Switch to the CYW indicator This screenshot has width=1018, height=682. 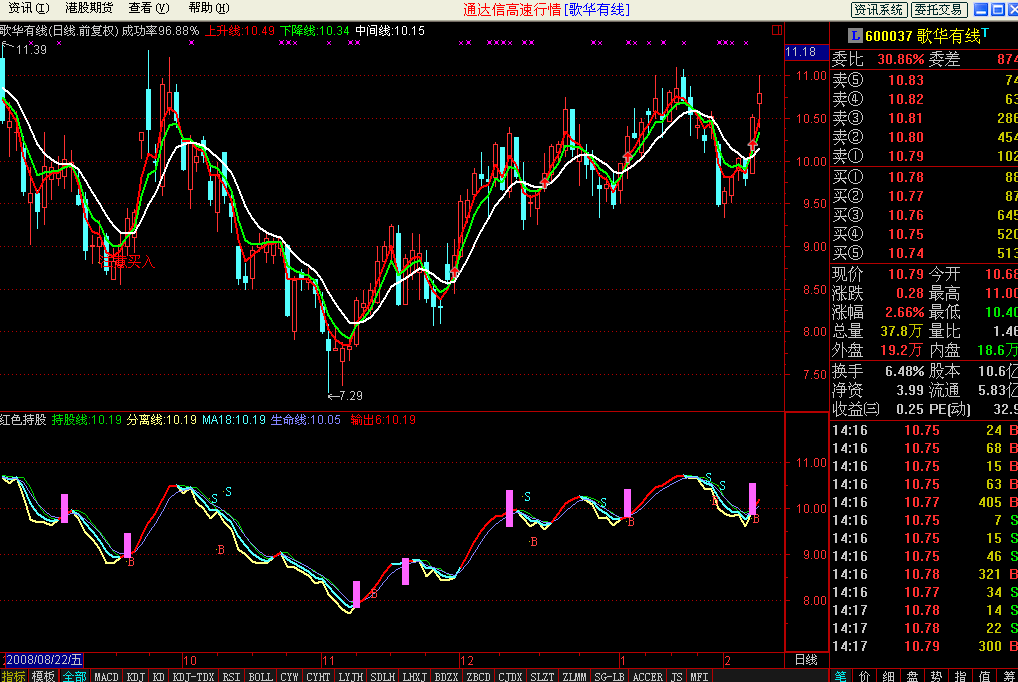tap(290, 677)
